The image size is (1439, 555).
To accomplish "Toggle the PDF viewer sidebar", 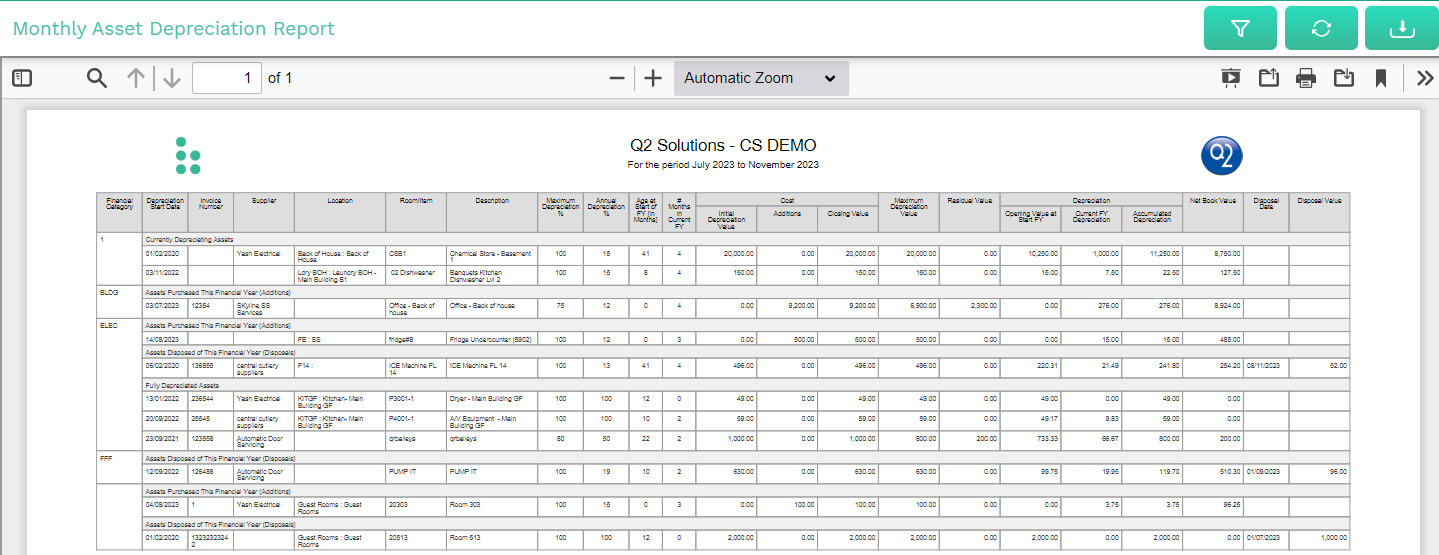I will (x=22, y=78).
